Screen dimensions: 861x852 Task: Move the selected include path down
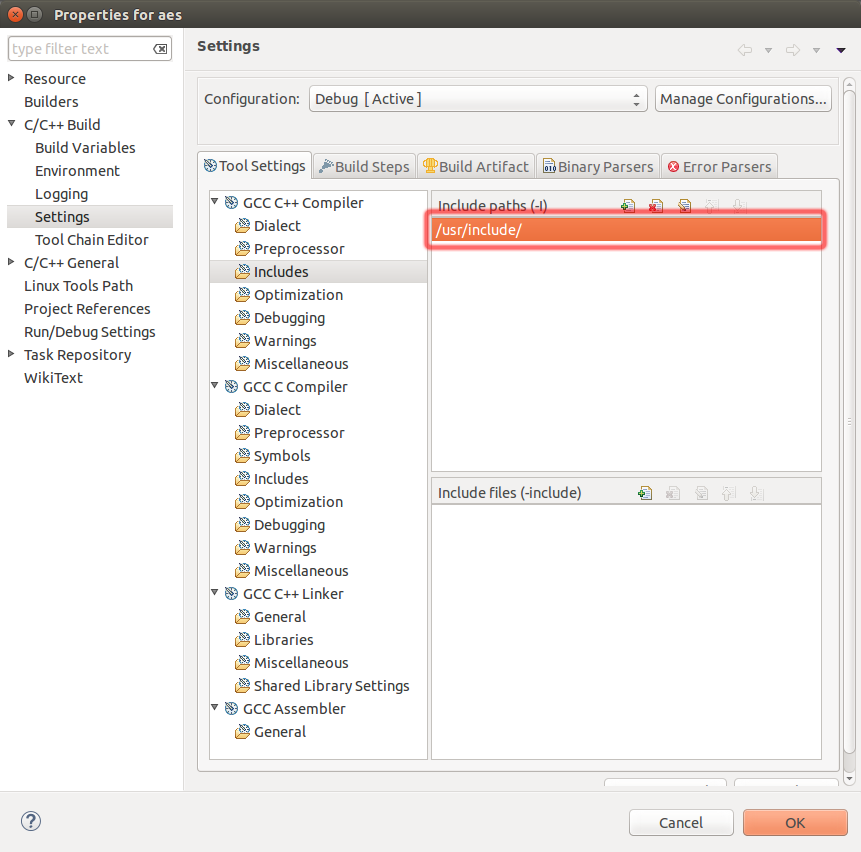pos(740,205)
